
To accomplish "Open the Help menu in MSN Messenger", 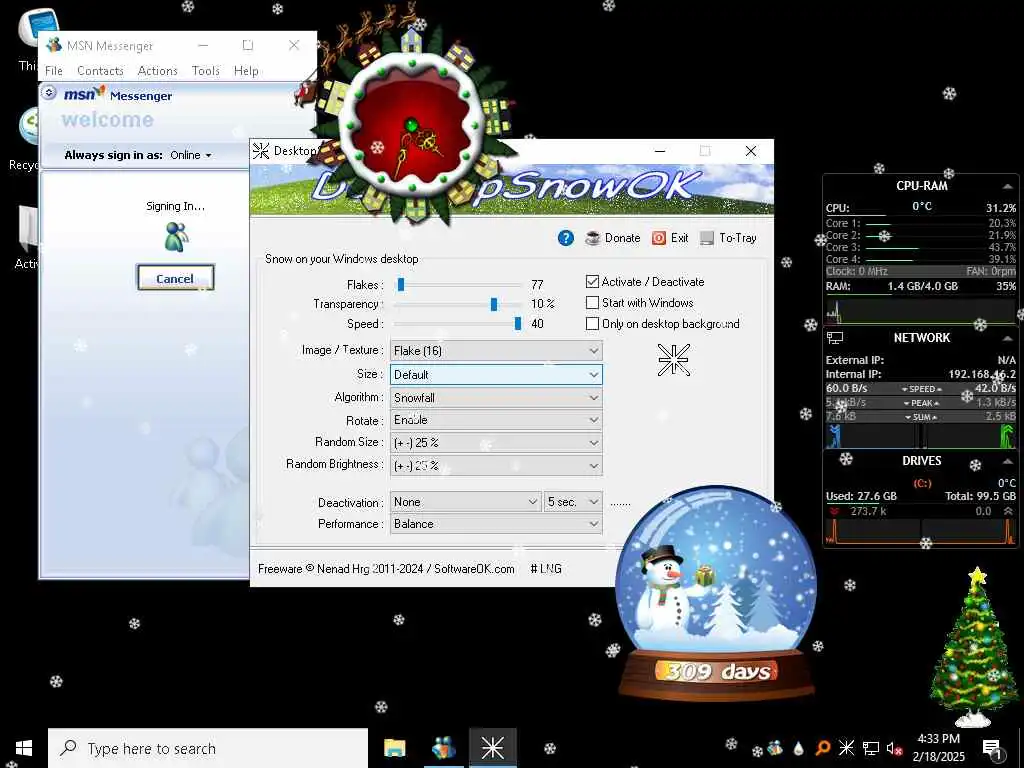I will [x=246, y=71].
